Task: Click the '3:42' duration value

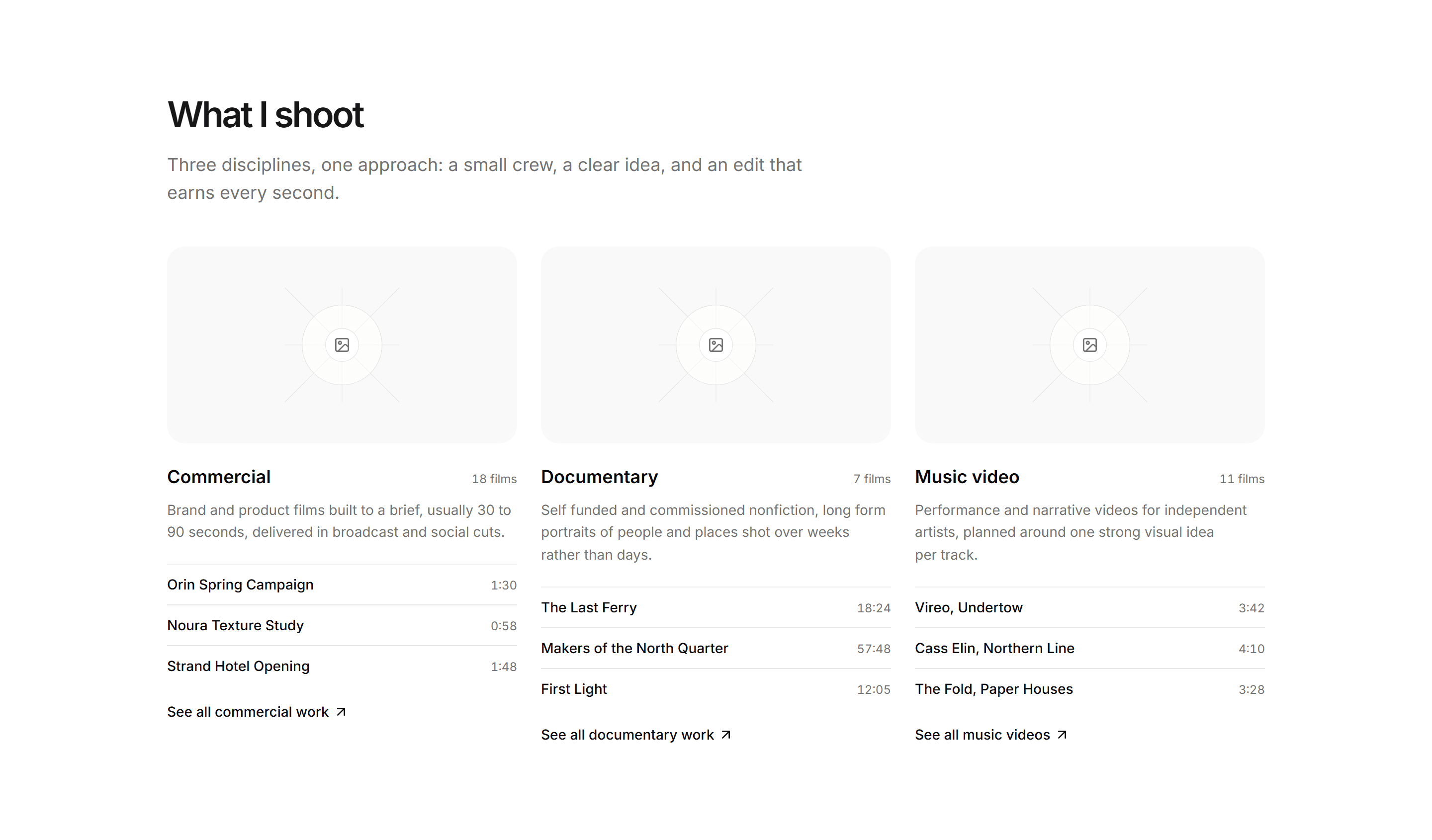Action: 1252,608
